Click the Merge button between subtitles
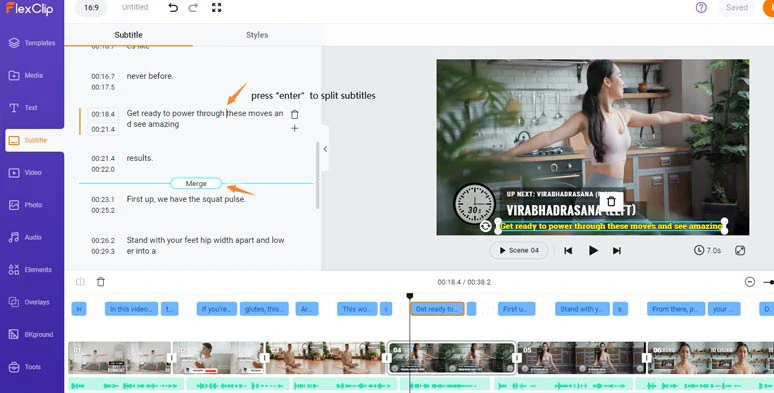This screenshot has width=774, height=393. point(196,184)
